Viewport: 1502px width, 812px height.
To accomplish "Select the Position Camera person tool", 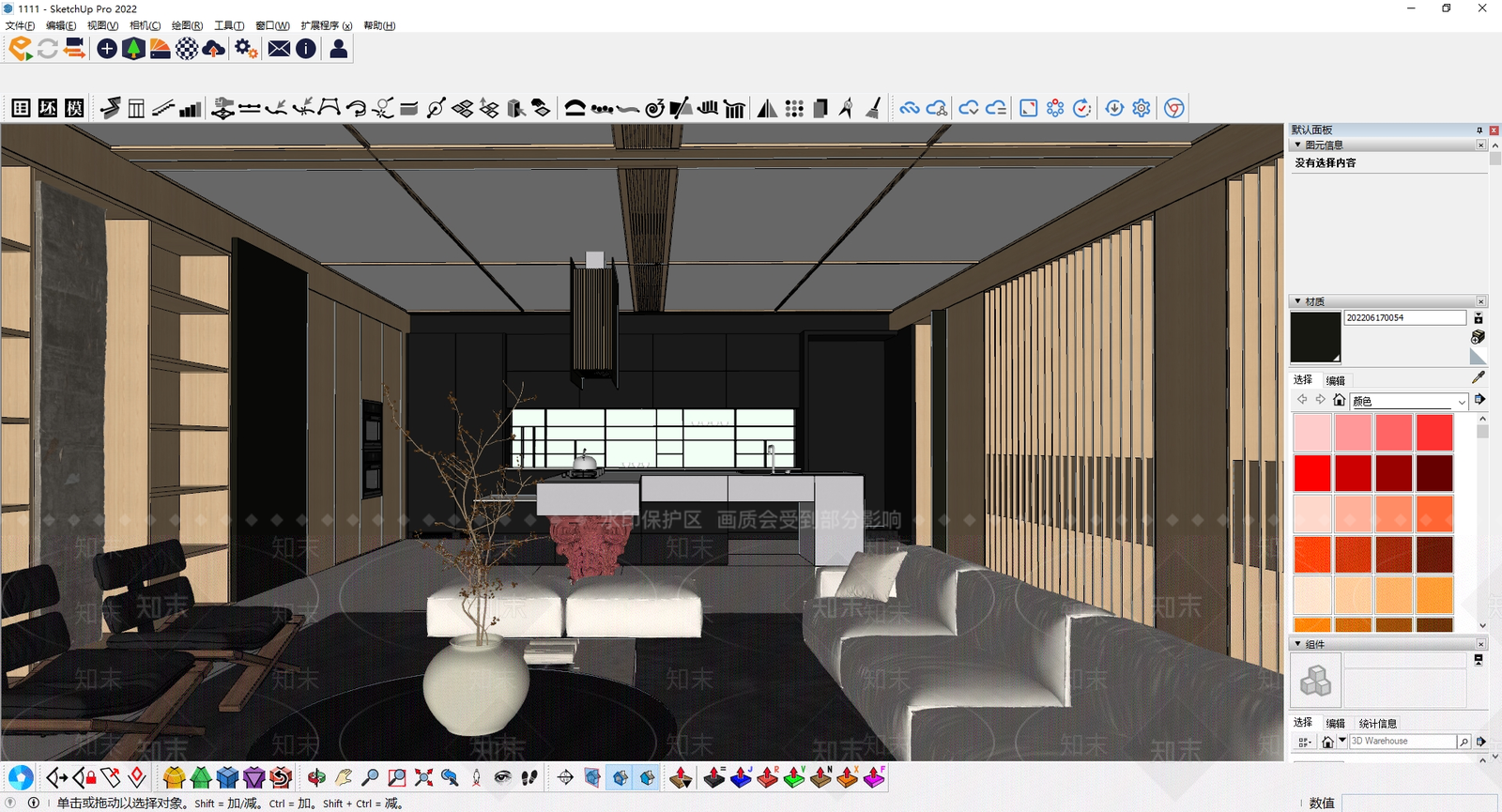I will [x=477, y=777].
